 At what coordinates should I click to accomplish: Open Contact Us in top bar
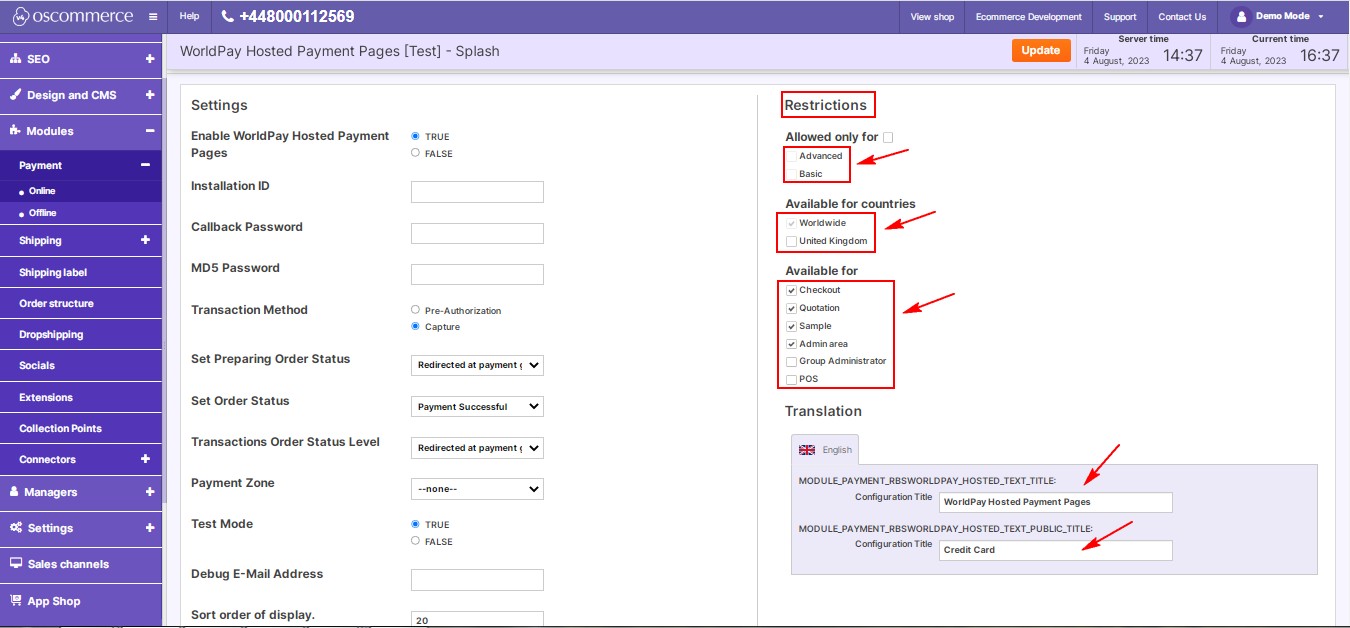[x=1182, y=17]
